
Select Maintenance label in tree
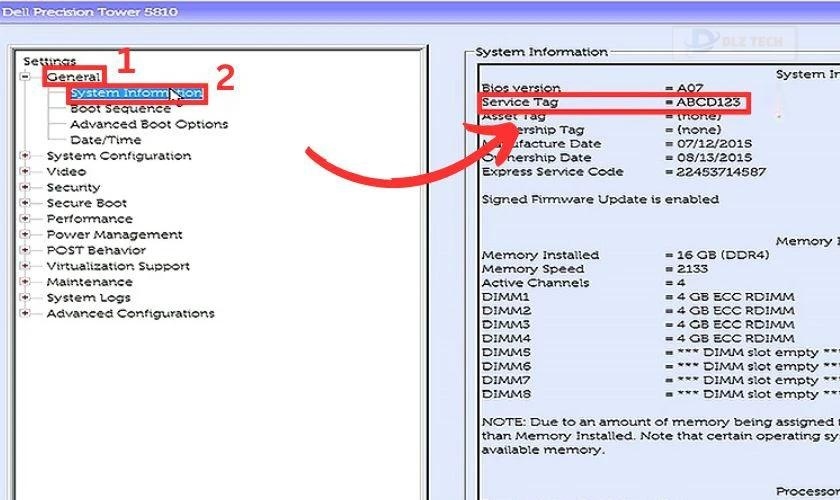(89, 282)
